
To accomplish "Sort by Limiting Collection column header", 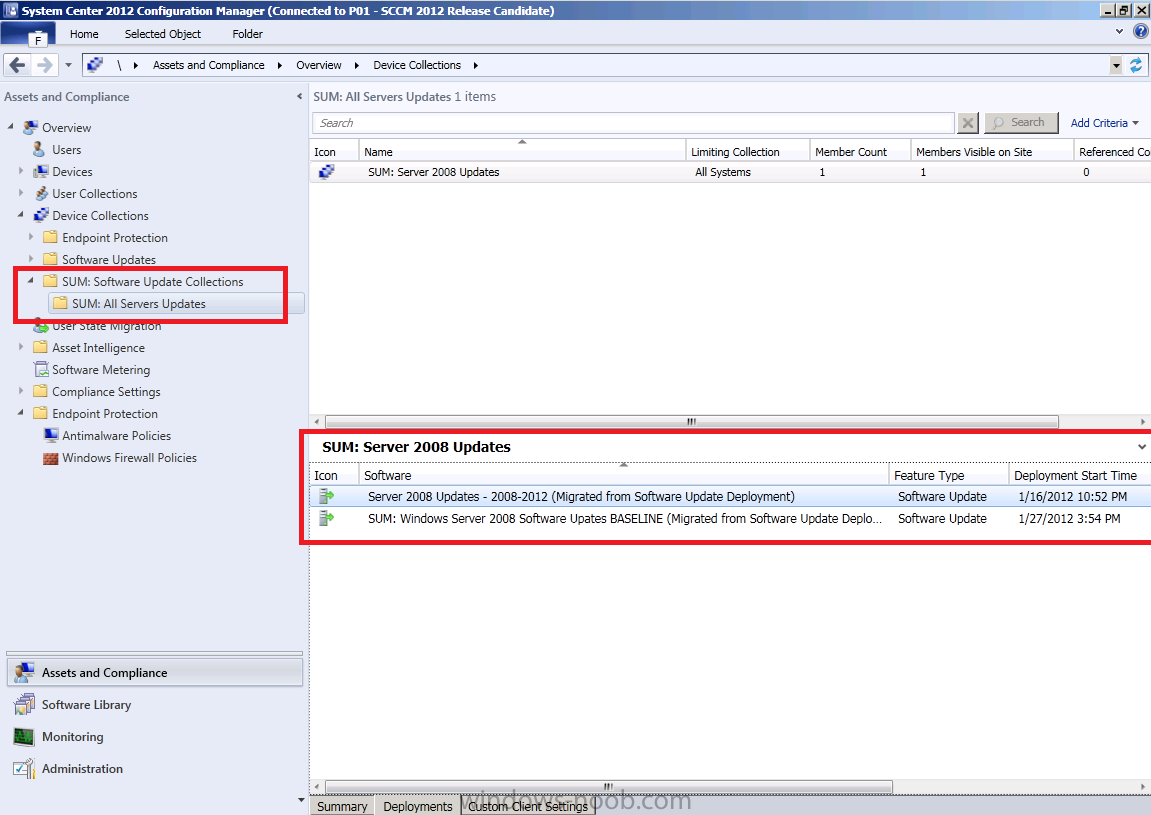I will pyautogui.click(x=748, y=152).
